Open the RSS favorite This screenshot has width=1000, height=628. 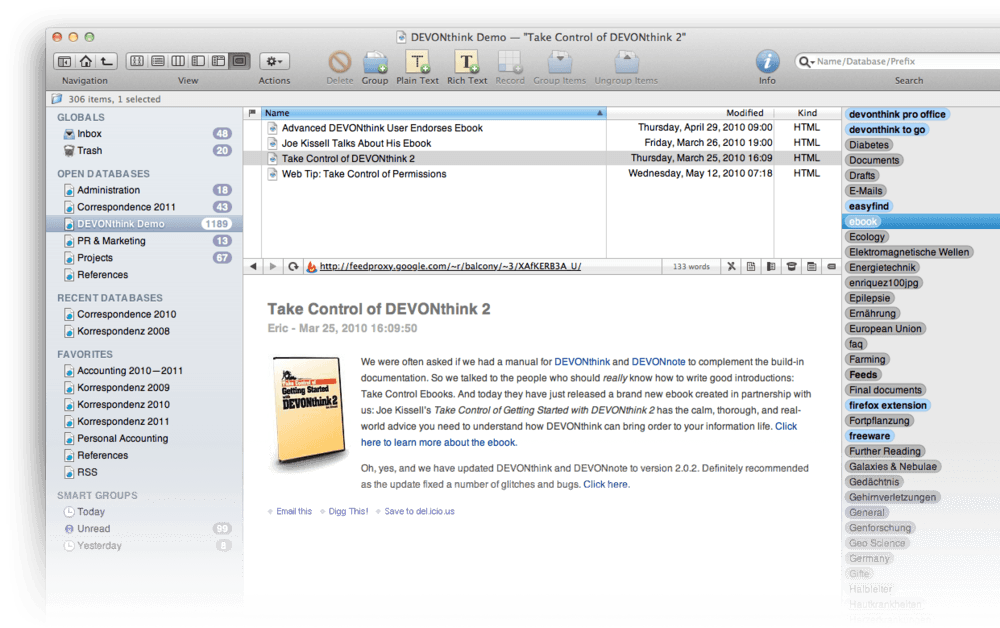pos(145,472)
